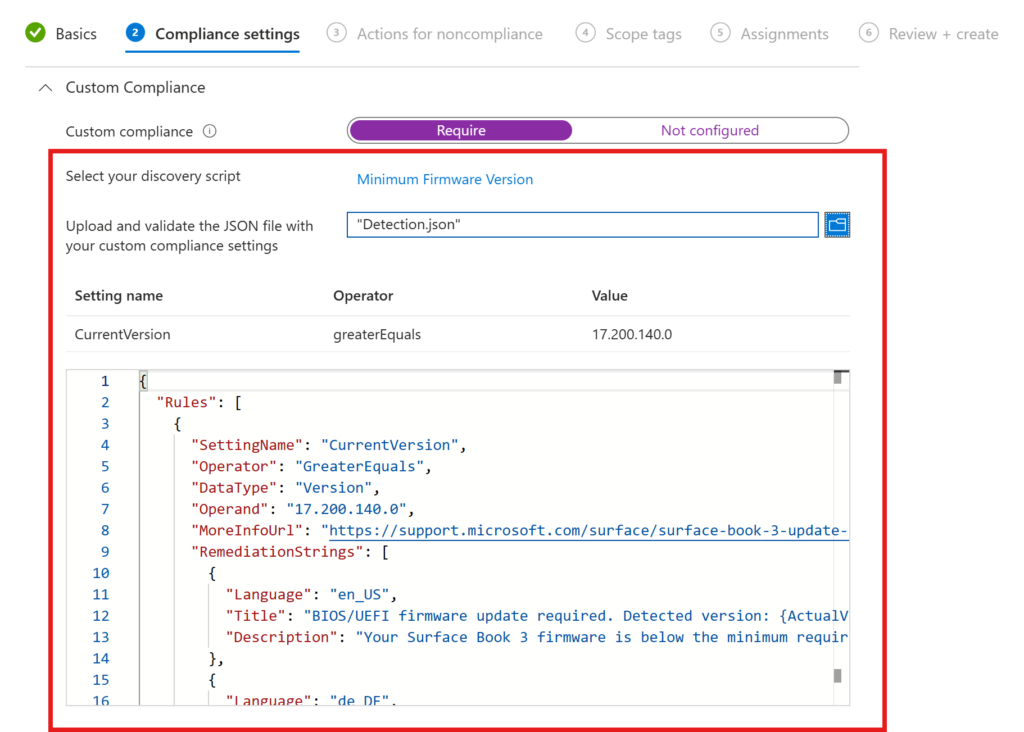This screenshot has width=1024, height=732.
Task: Click the JSON editor vertical scrollbar thumb at top
Action: [x=838, y=378]
